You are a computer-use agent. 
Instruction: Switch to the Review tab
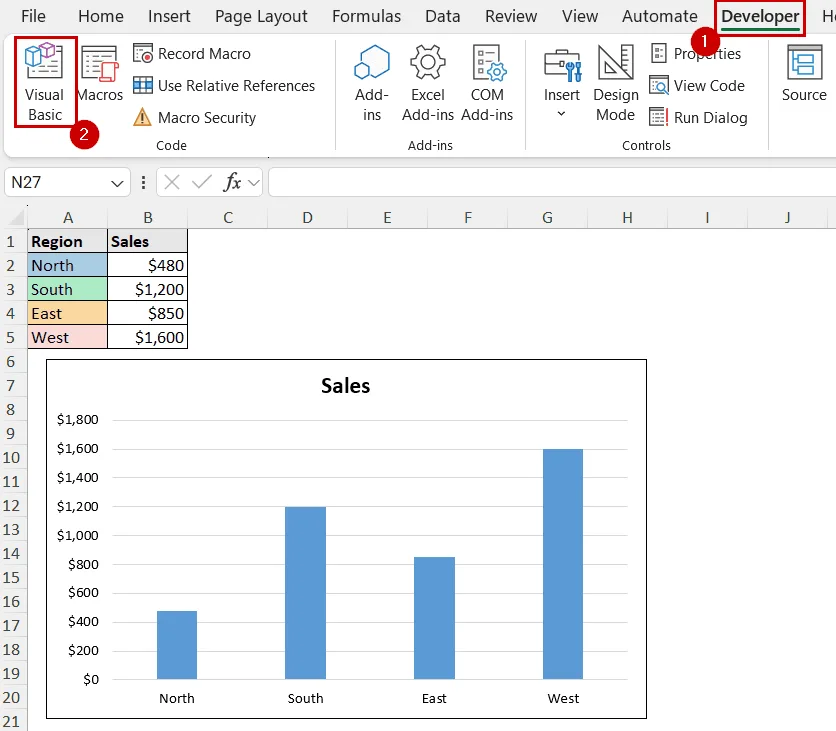pos(511,17)
